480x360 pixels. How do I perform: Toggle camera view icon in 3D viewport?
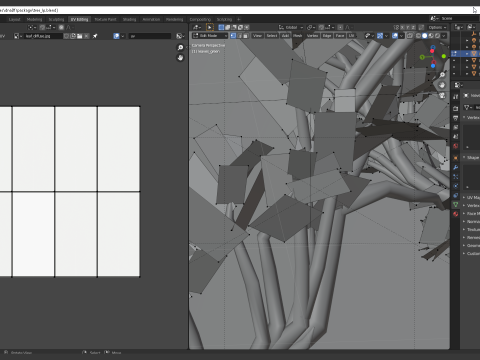pyautogui.click(x=442, y=96)
